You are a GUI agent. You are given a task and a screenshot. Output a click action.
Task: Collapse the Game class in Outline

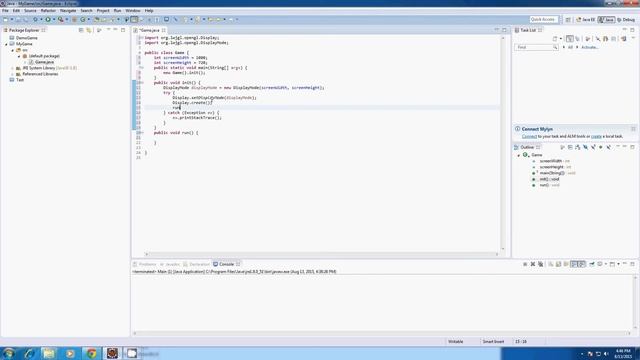(519, 155)
